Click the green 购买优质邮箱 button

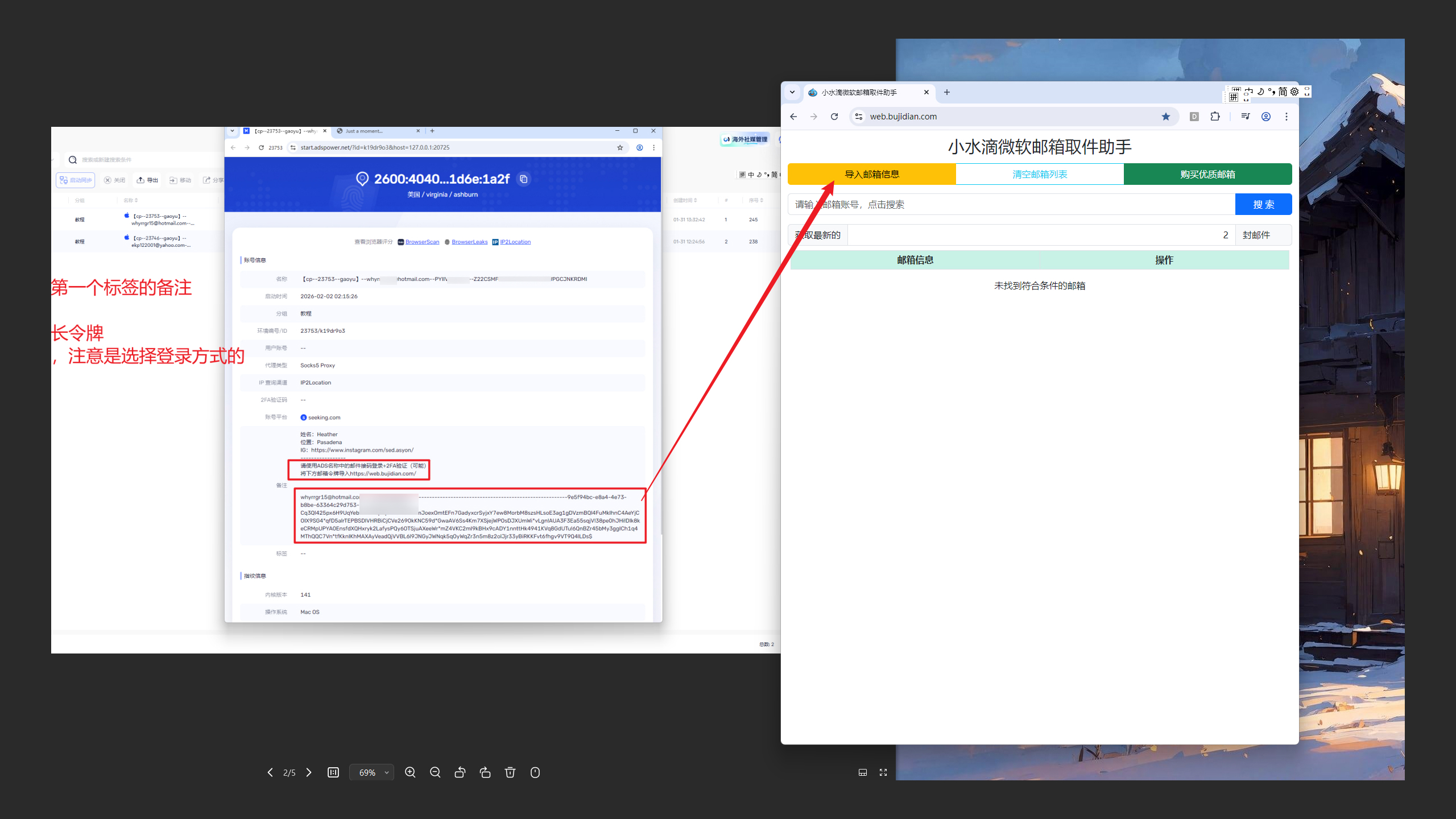(x=1207, y=174)
